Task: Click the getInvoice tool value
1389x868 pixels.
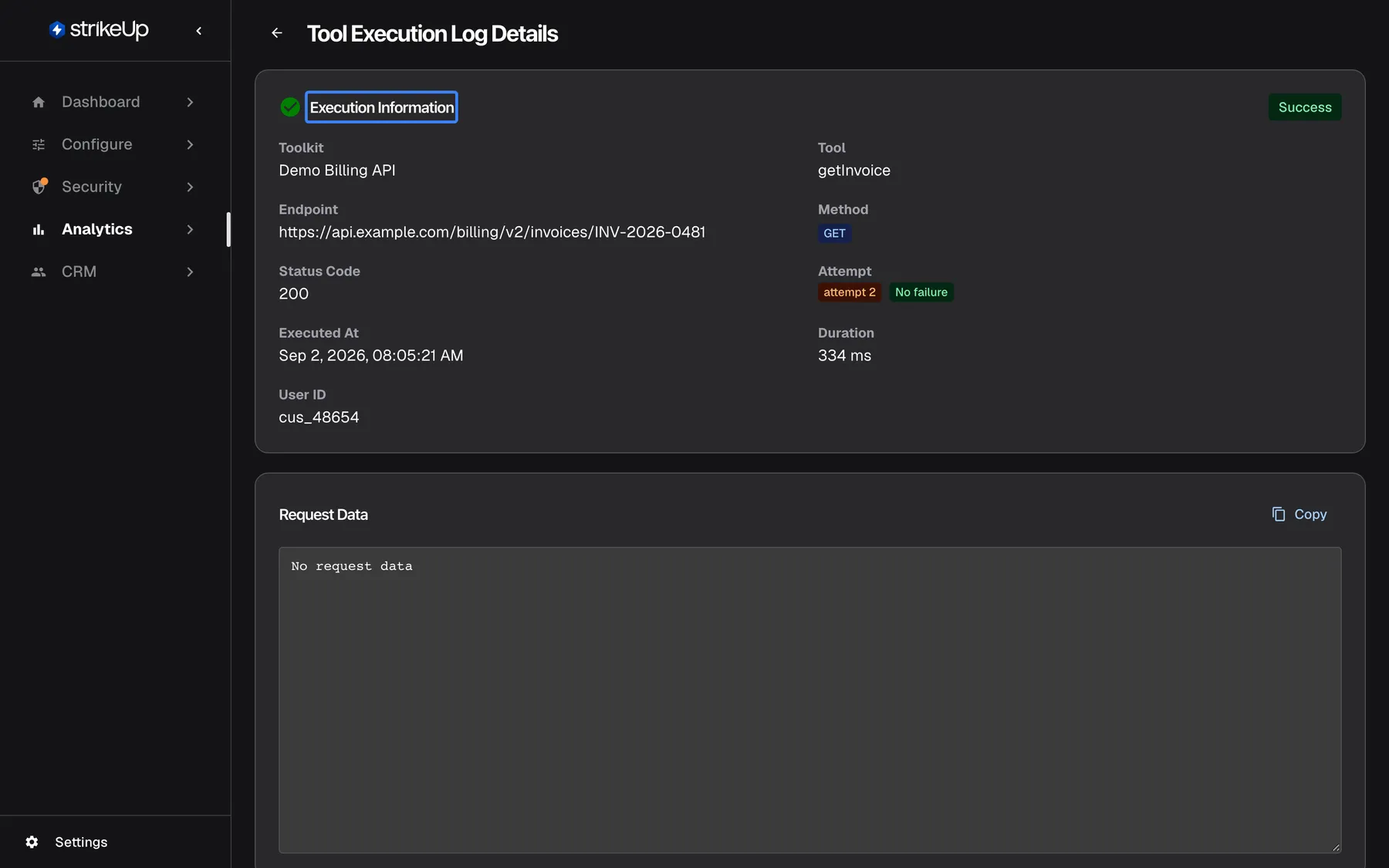Action: coord(854,171)
